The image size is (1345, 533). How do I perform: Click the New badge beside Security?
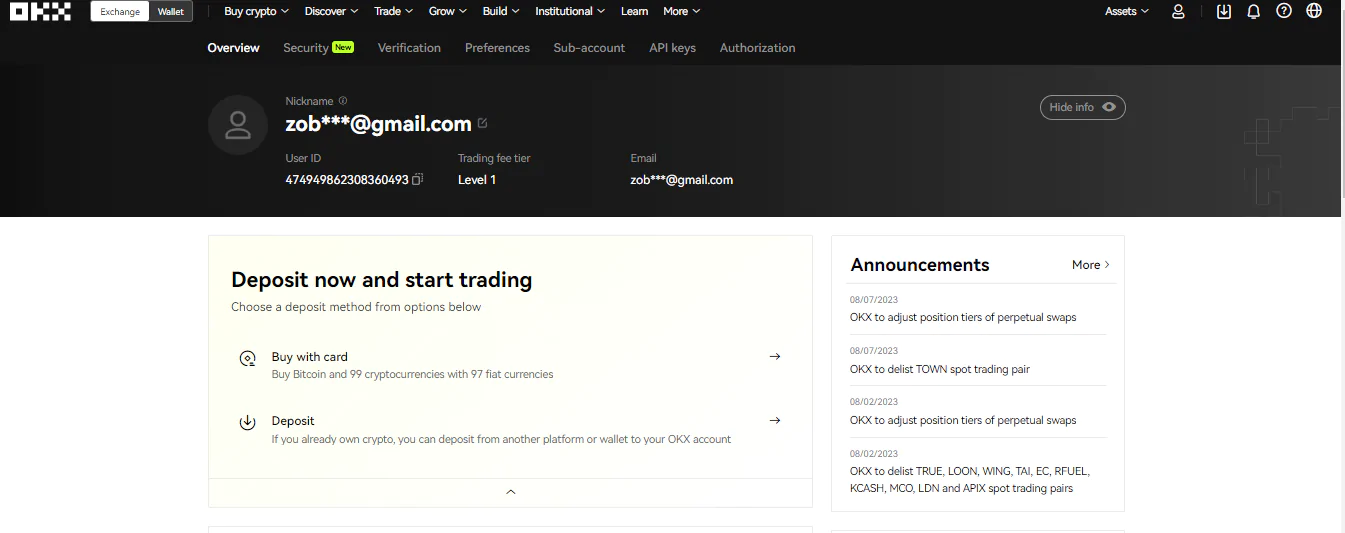343,47
